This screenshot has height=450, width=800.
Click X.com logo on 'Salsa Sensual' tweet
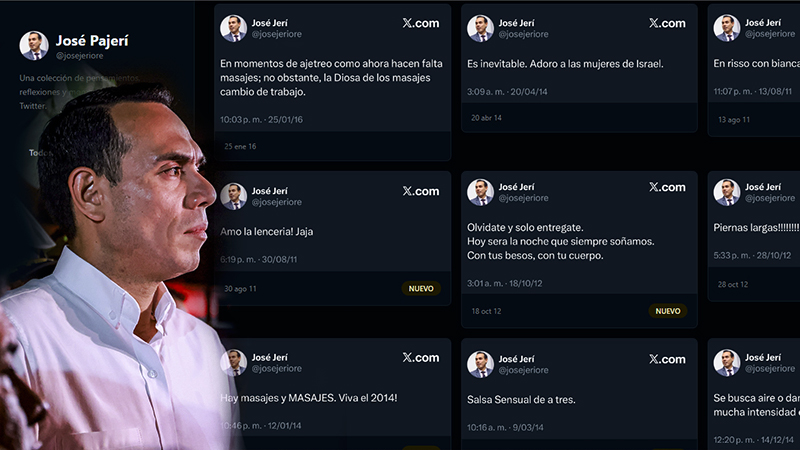tap(667, 359)
